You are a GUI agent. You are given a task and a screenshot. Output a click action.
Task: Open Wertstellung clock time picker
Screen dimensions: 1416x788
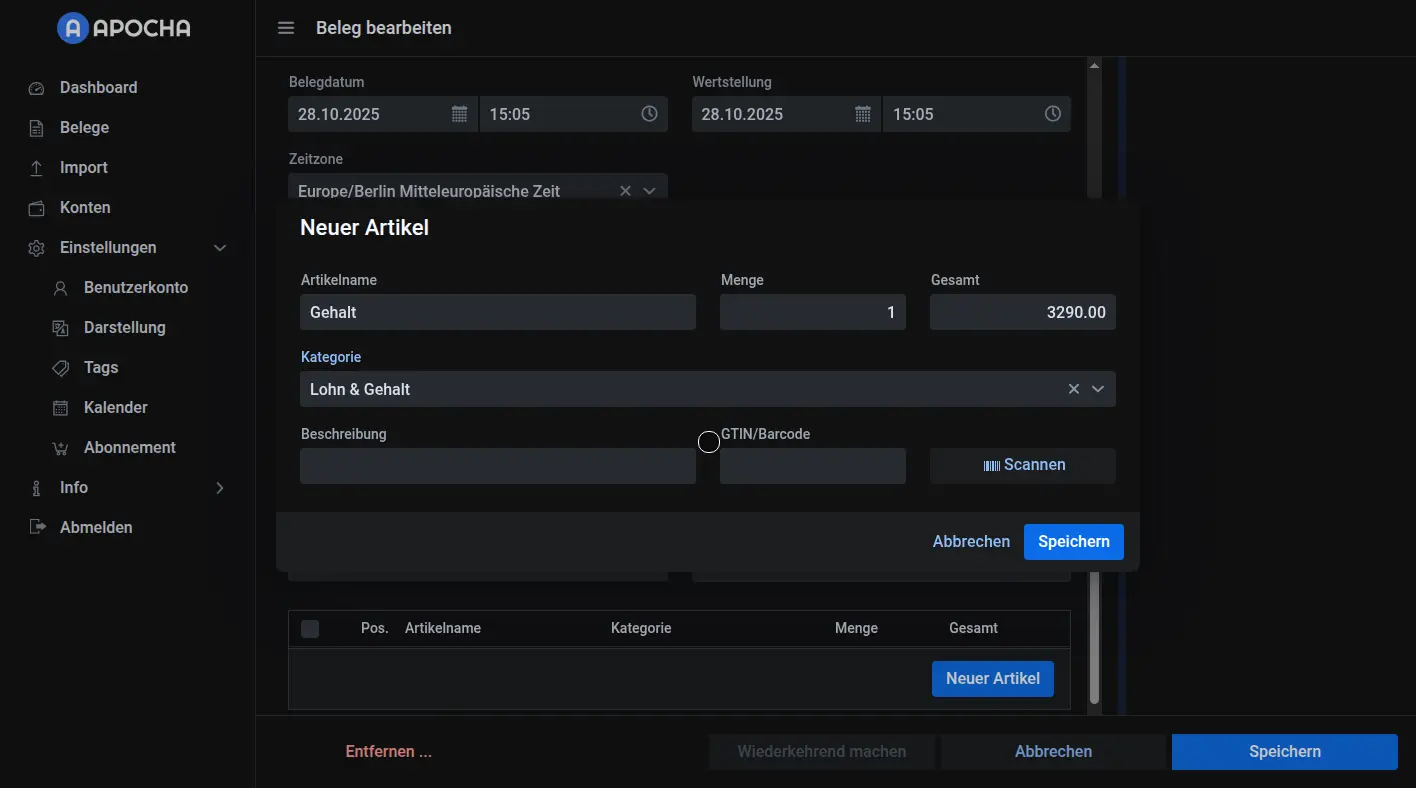pyautogui.click(x=1052, y=114)
